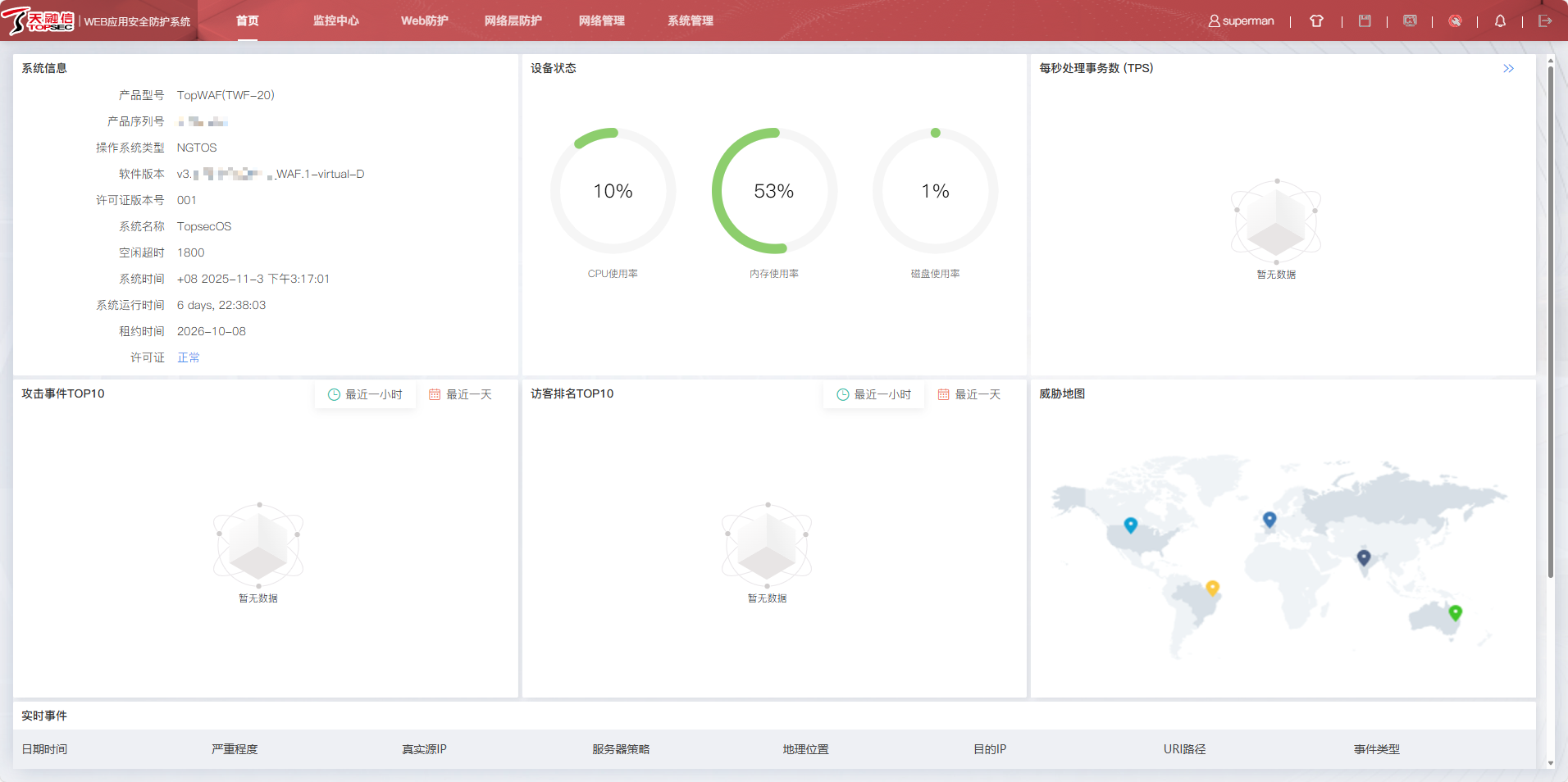Select 最近一小时 filter for attack events
Viewport: 1568px width, 782px height.
pyautogui.click(x=373, y=394)
